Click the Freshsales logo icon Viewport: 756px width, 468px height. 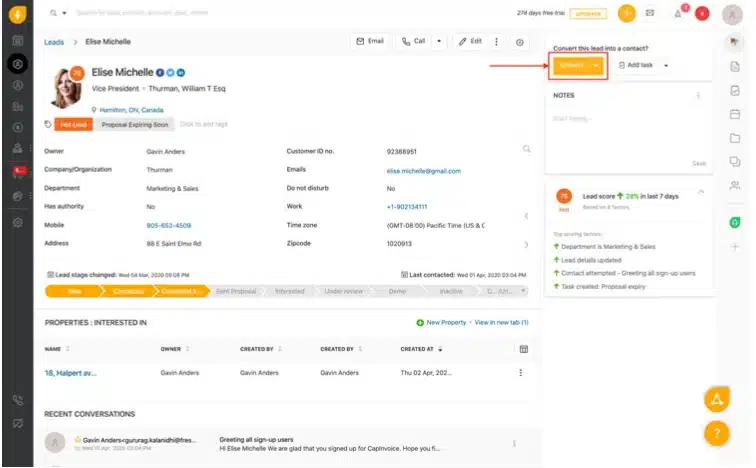click(x=17, y=14)
